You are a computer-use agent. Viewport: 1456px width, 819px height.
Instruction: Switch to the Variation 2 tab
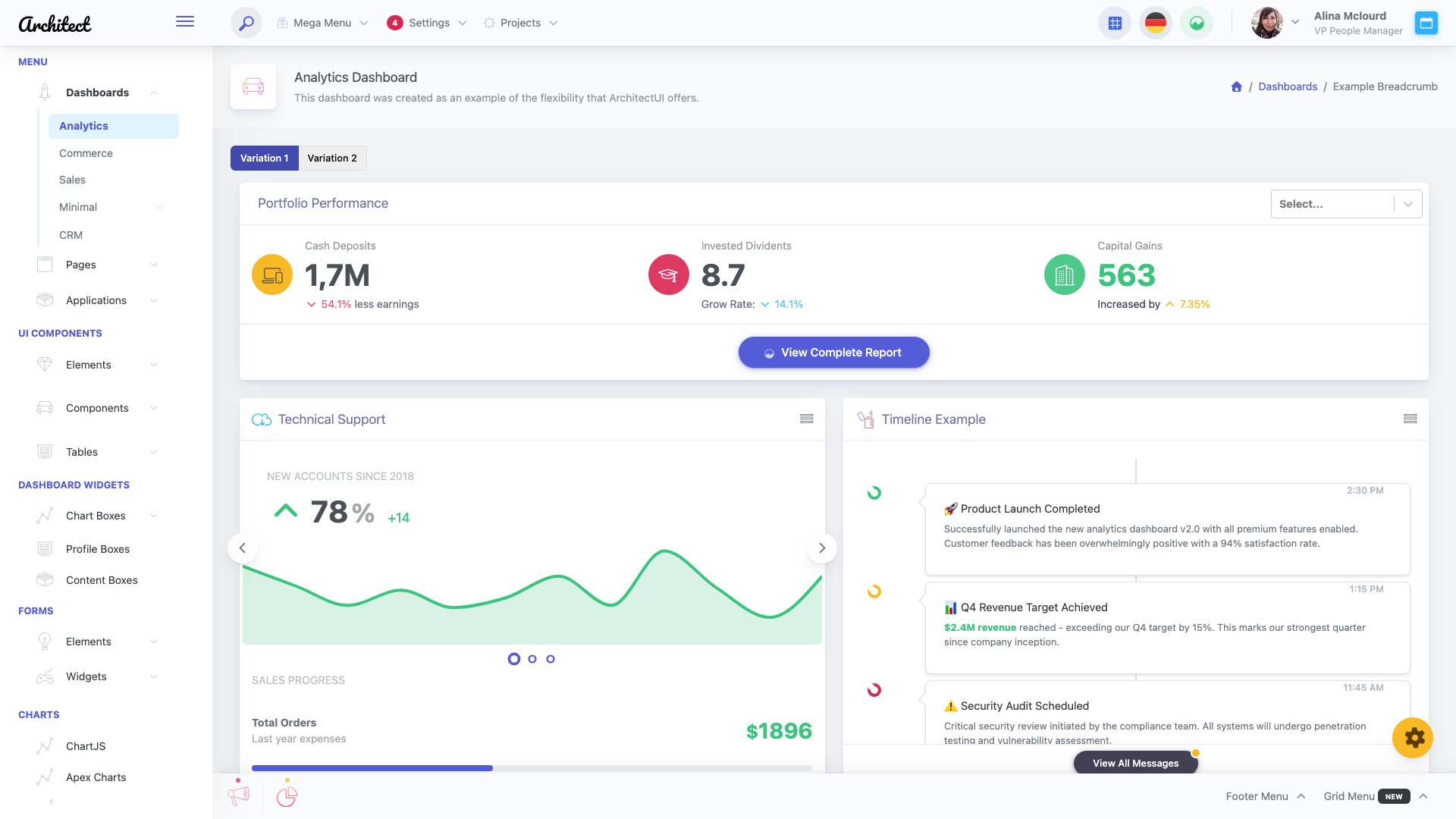tap(332, 158)
